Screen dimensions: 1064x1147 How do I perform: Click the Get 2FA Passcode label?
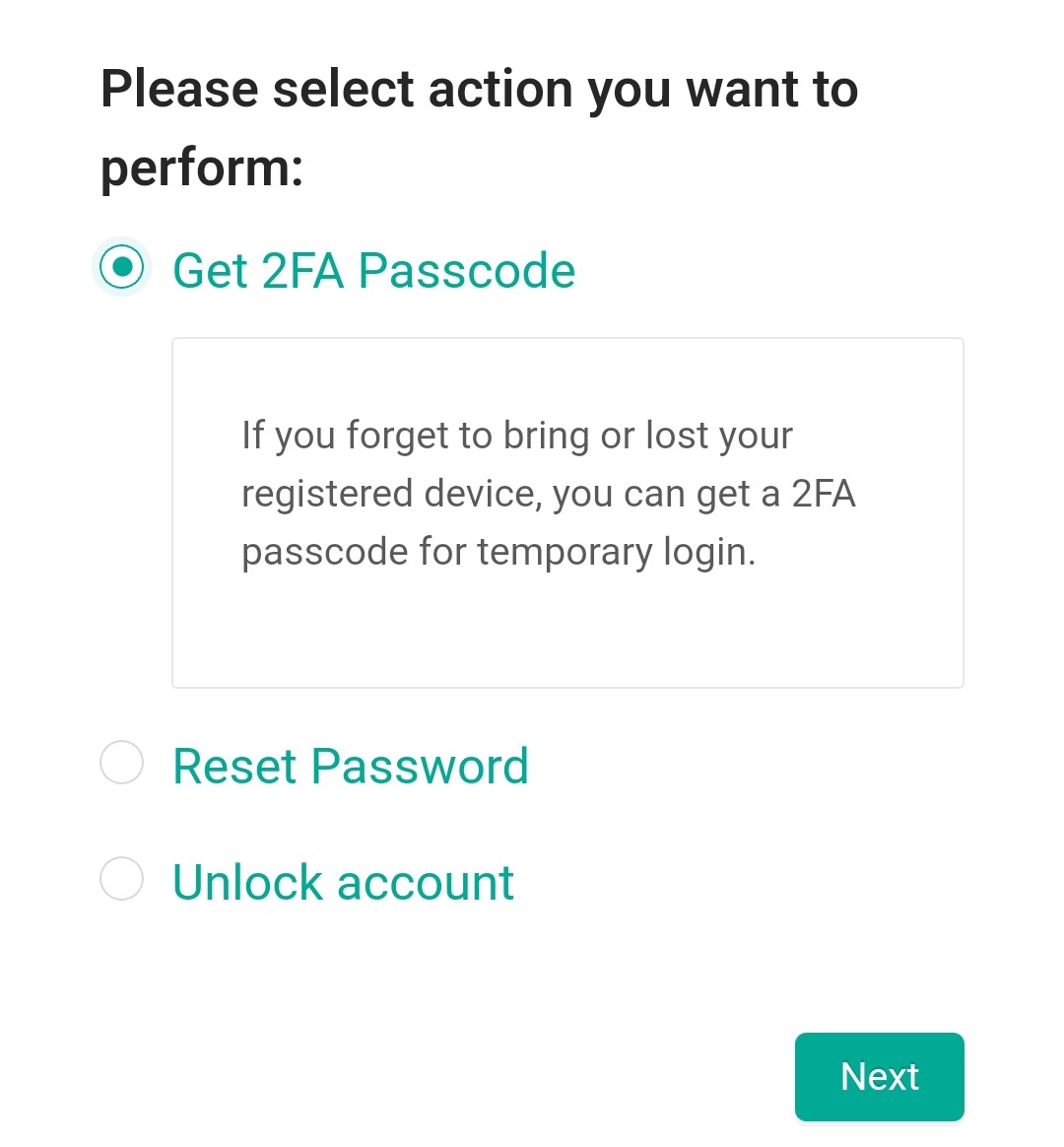(374, 270)
